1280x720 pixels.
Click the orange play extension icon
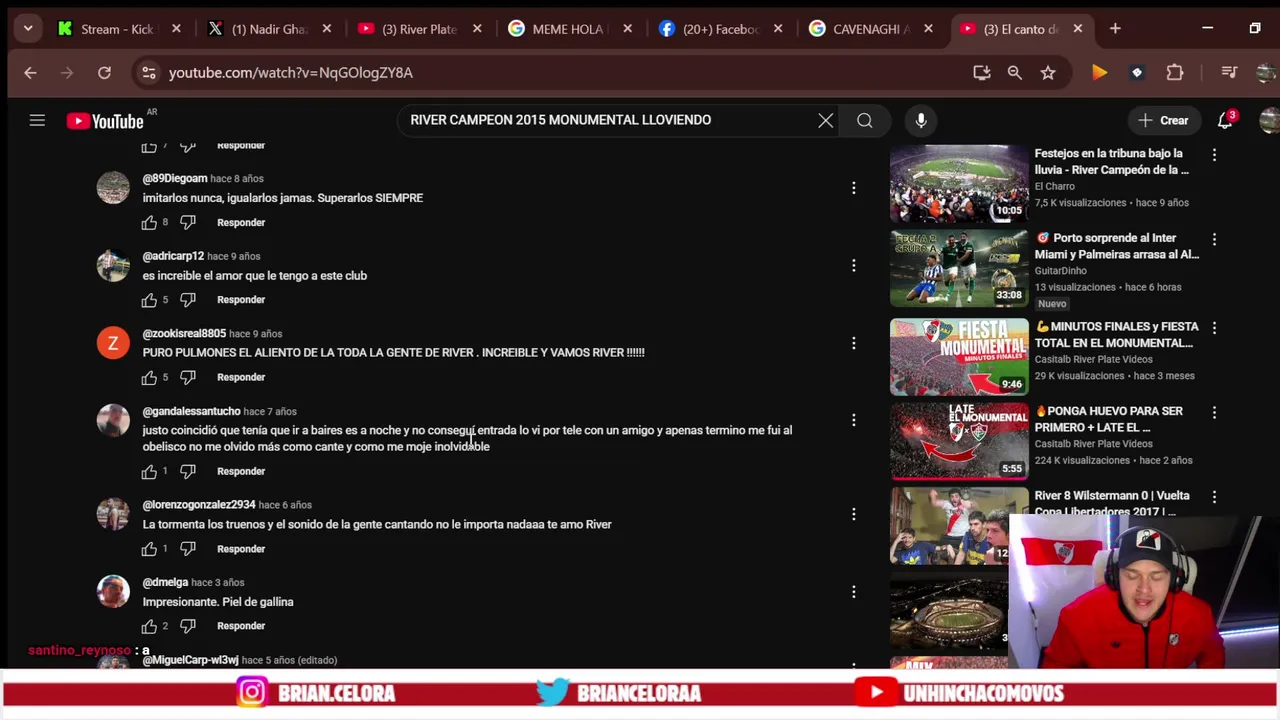click(x=1099, y=72)
